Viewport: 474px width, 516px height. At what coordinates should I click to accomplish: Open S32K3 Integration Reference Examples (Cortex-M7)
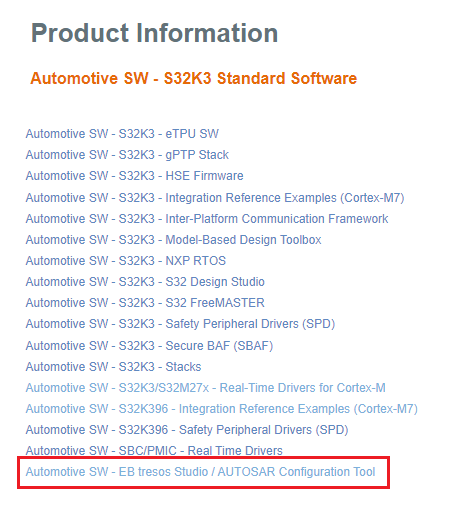click(x=215, y=198)
